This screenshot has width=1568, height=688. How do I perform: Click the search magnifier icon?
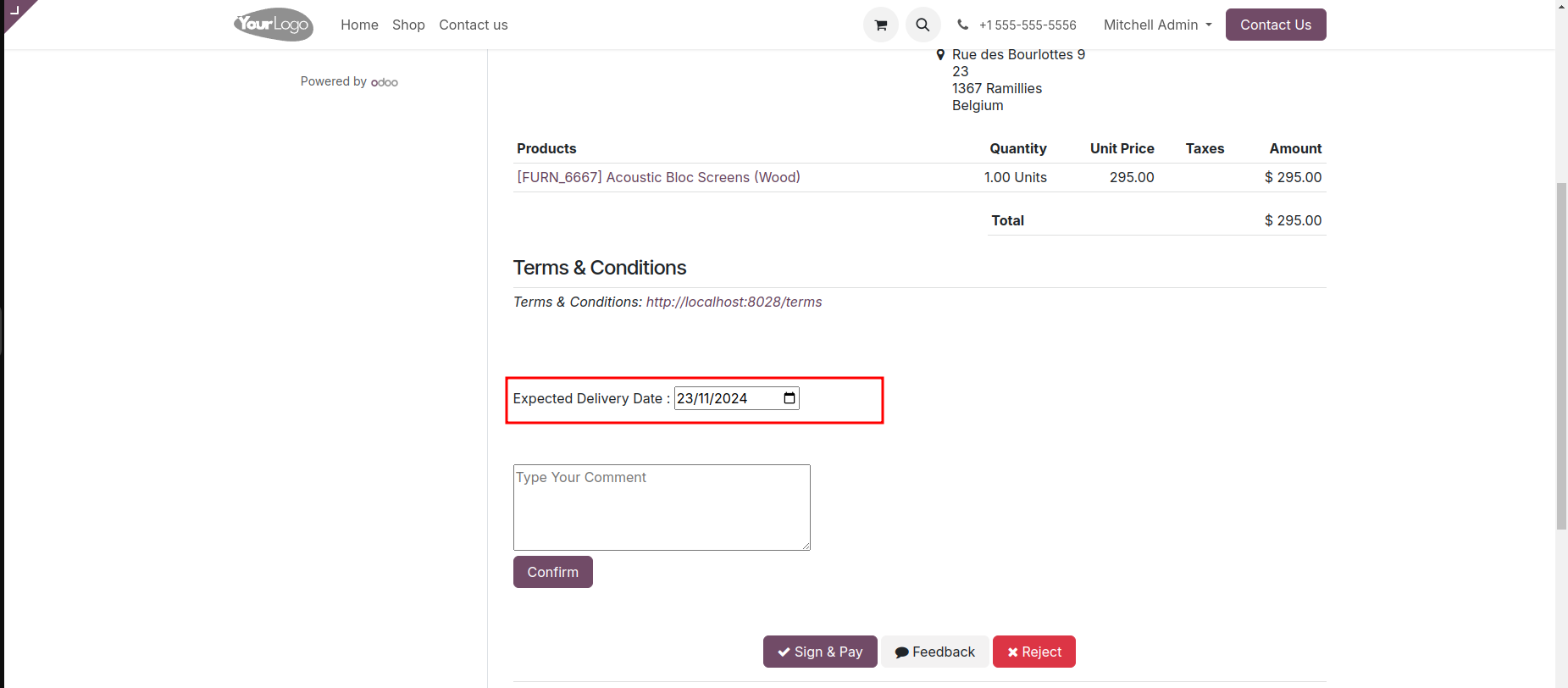[923, 25]
